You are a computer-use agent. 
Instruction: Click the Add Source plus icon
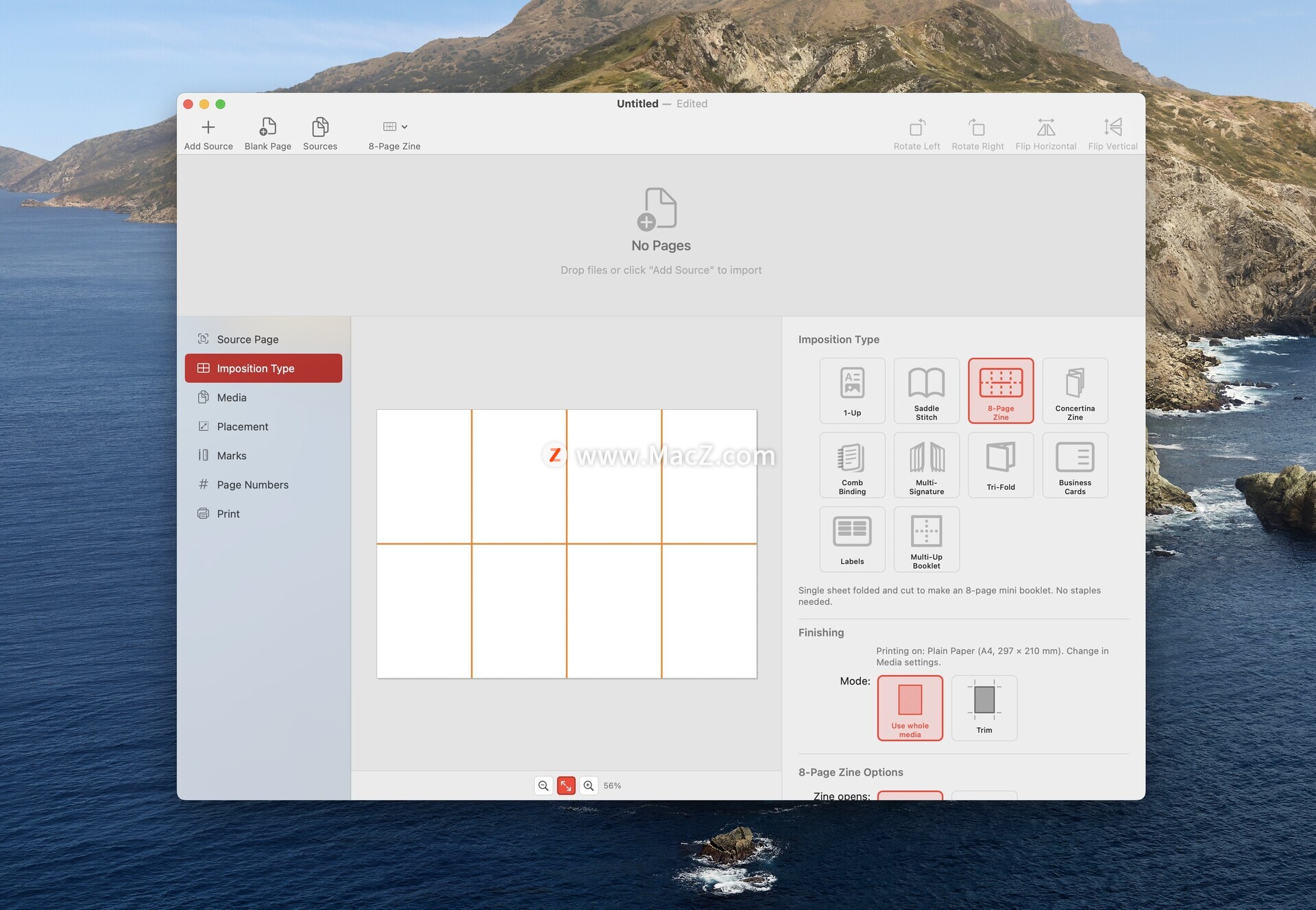point(208,127)
